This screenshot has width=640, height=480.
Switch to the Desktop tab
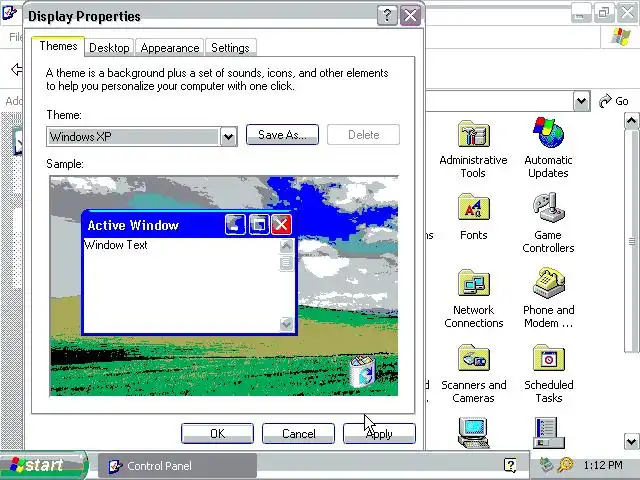click(x=109, y=48)
